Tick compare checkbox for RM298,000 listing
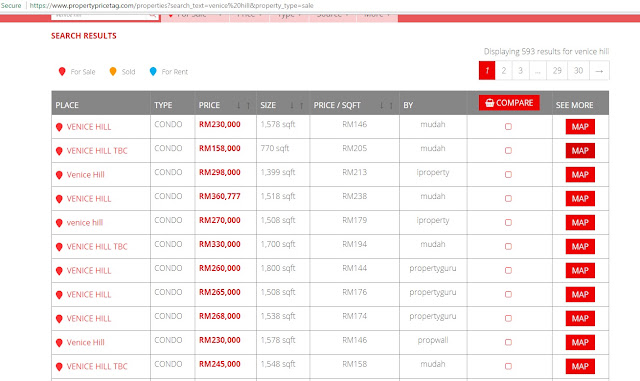This screenshot has height=381, width=640. point(508,175)
